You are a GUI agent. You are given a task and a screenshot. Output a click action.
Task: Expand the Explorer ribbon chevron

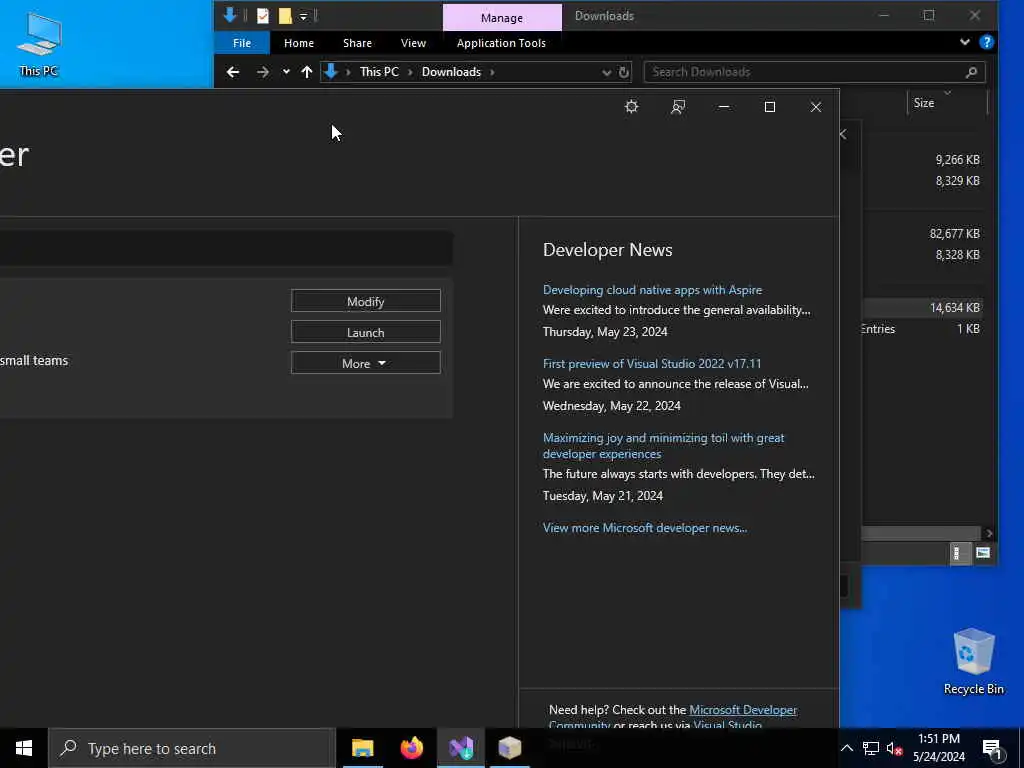964,42
